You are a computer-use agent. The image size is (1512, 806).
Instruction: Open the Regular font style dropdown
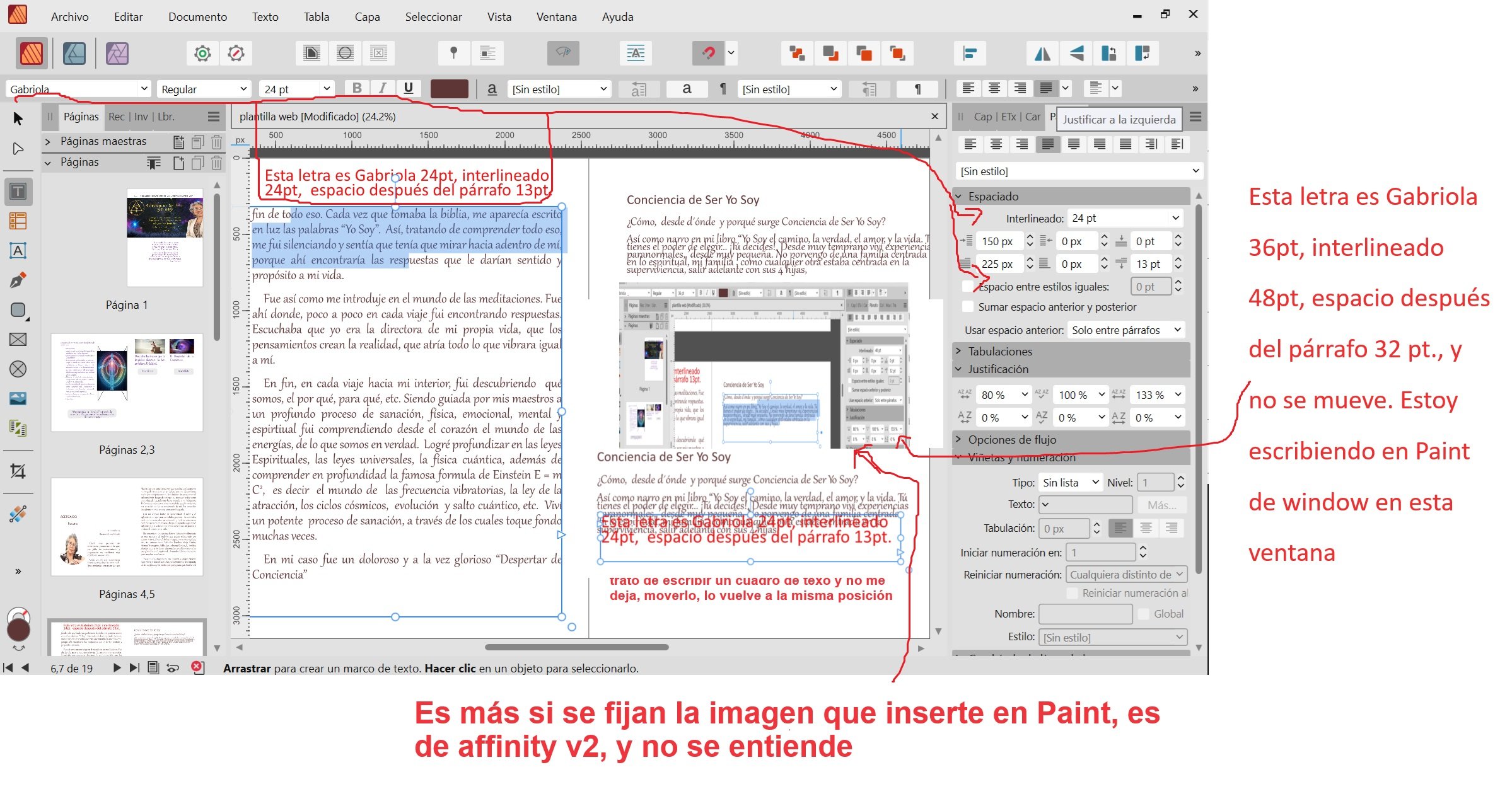pos(243,88)
